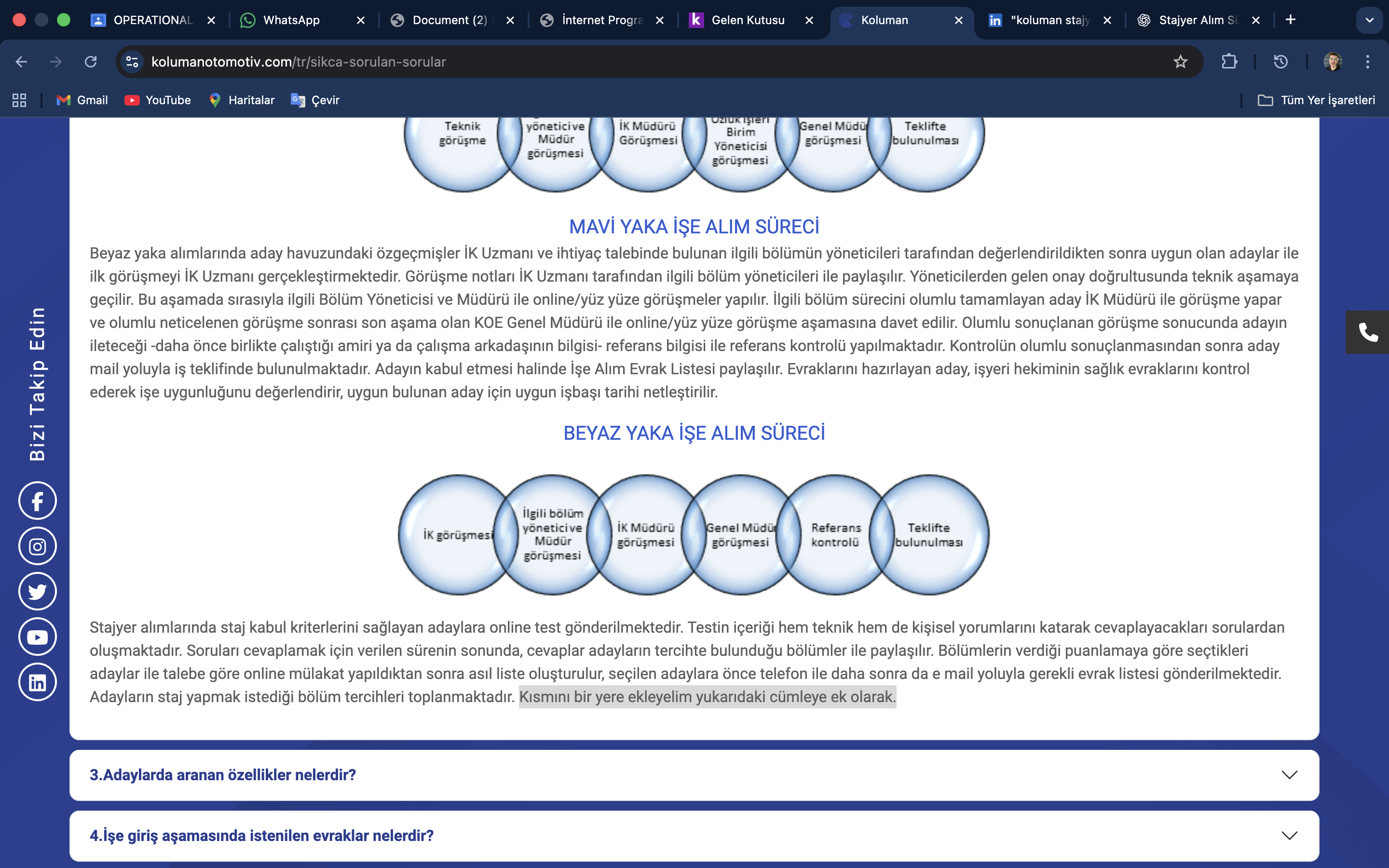Switch to the WhatsApp tab
This screenshot has height=868, width=1389.
[x=291, y=20]
